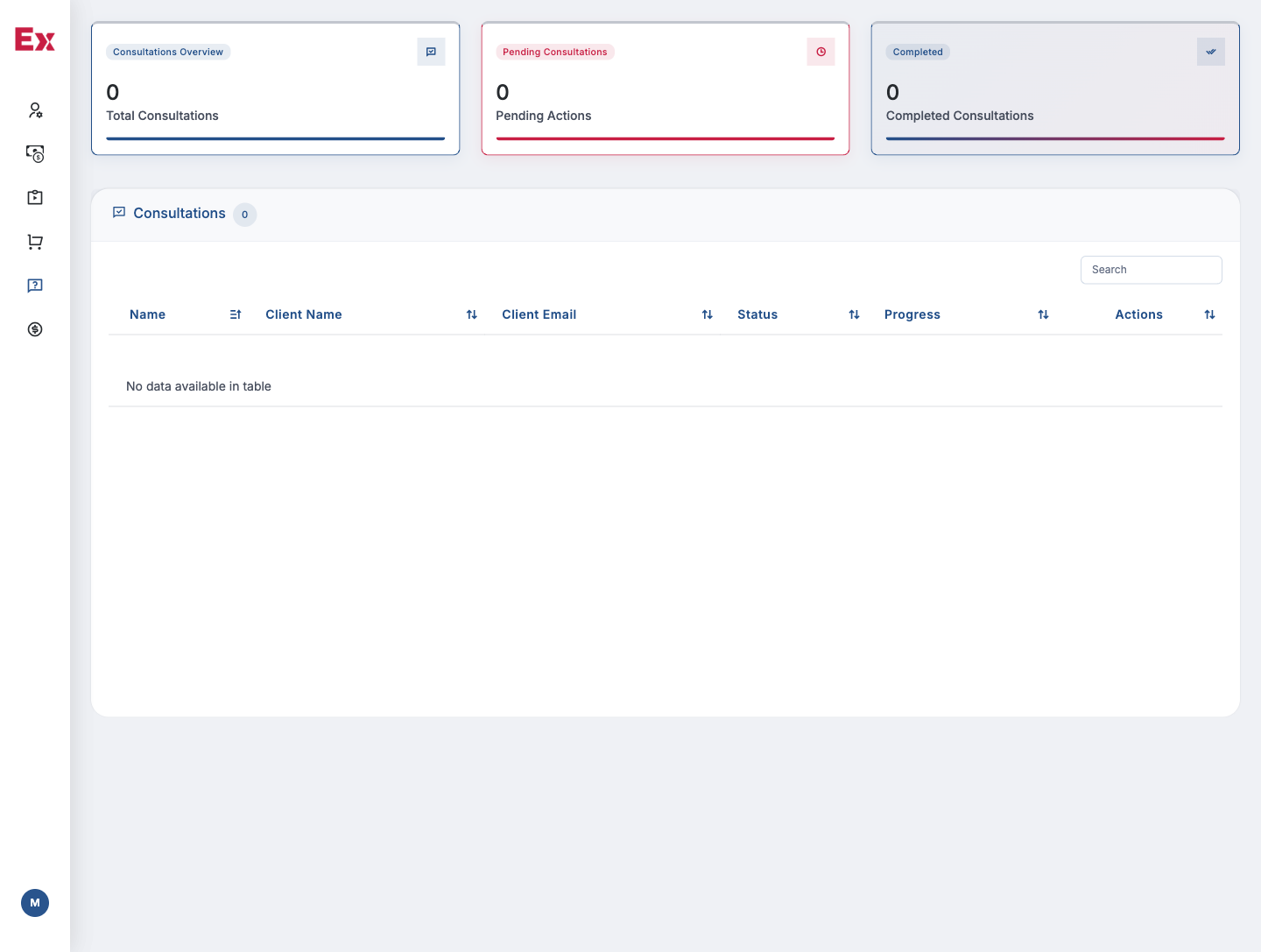Screen dimensions: 1261x952
Task: Sort by the Name column sort icon
Action: (x=236, y=314)
